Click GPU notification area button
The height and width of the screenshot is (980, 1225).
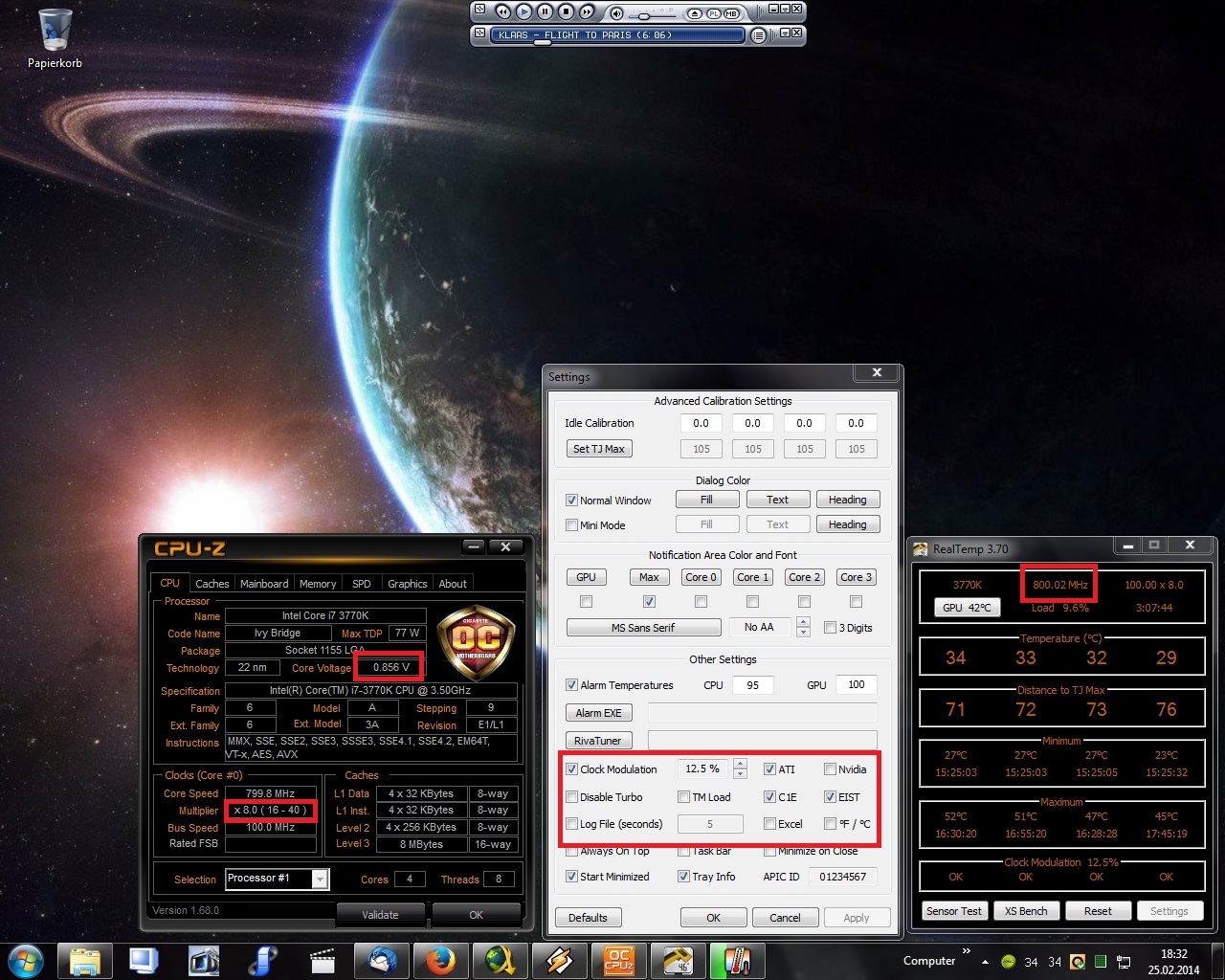coord(586,577)
